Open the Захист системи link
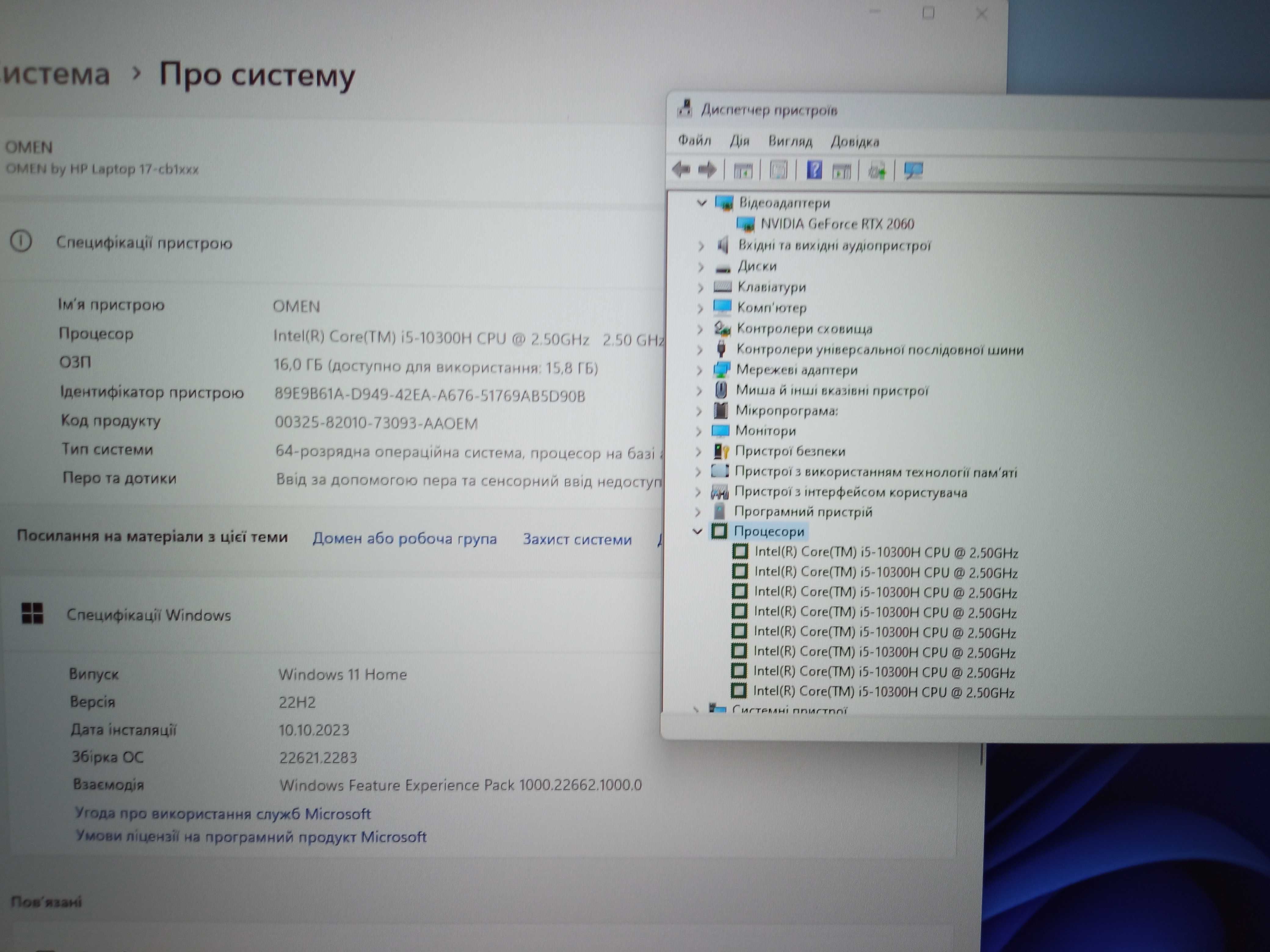The height and width of the screenshot is (952, 1270). pyautogui.click(x=577, y=539)
